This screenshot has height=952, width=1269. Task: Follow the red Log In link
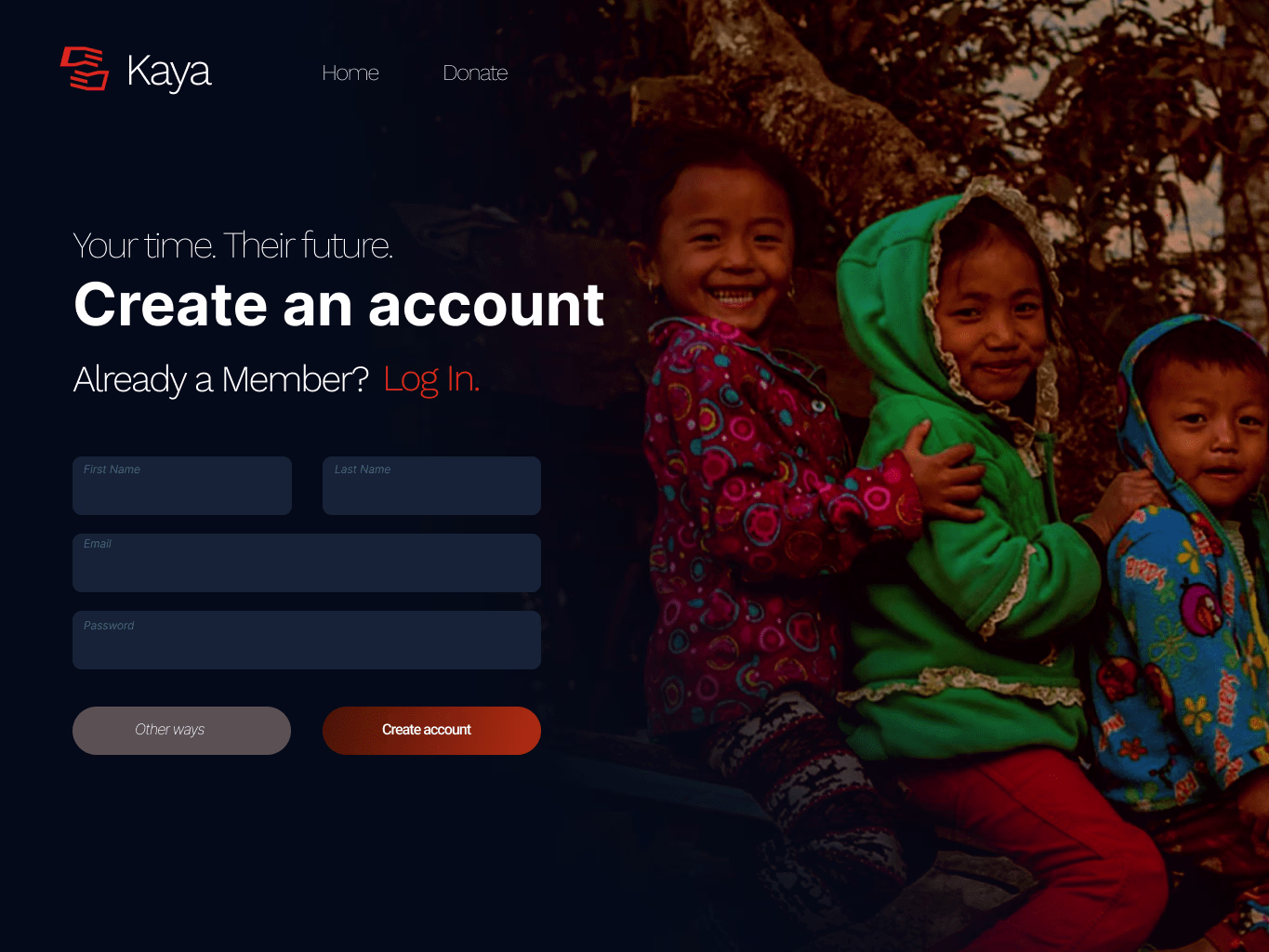click(x=431, y=379)
